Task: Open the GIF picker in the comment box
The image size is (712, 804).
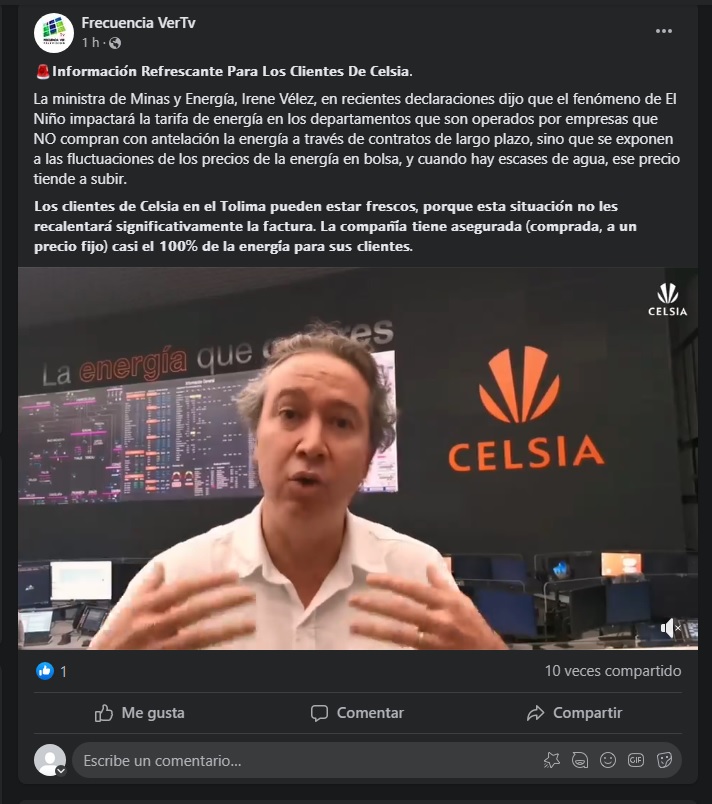Action: click(x=636, y=760)
